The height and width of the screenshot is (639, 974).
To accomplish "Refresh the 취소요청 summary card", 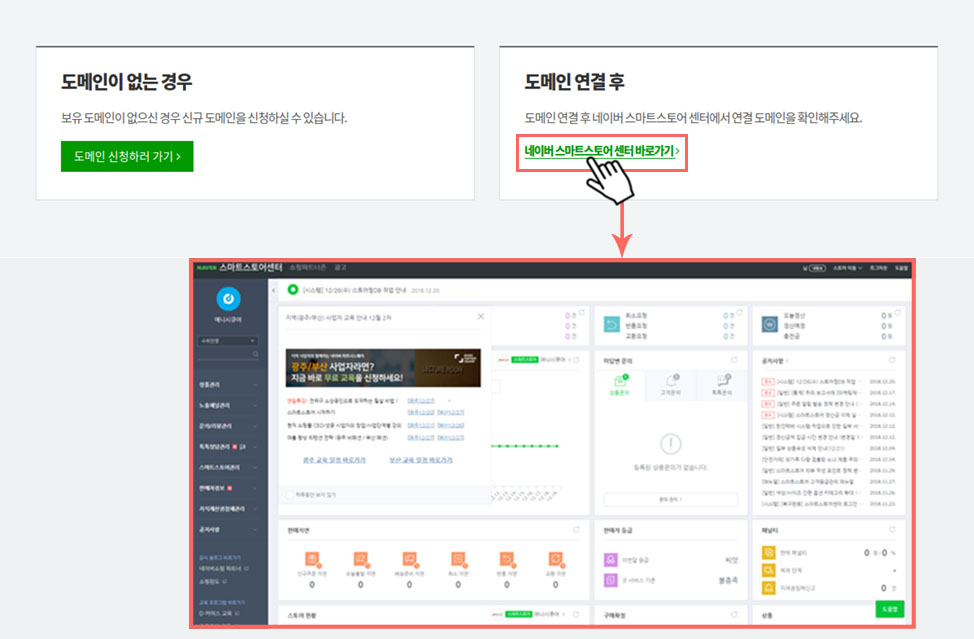I will [x=739, y=312].
